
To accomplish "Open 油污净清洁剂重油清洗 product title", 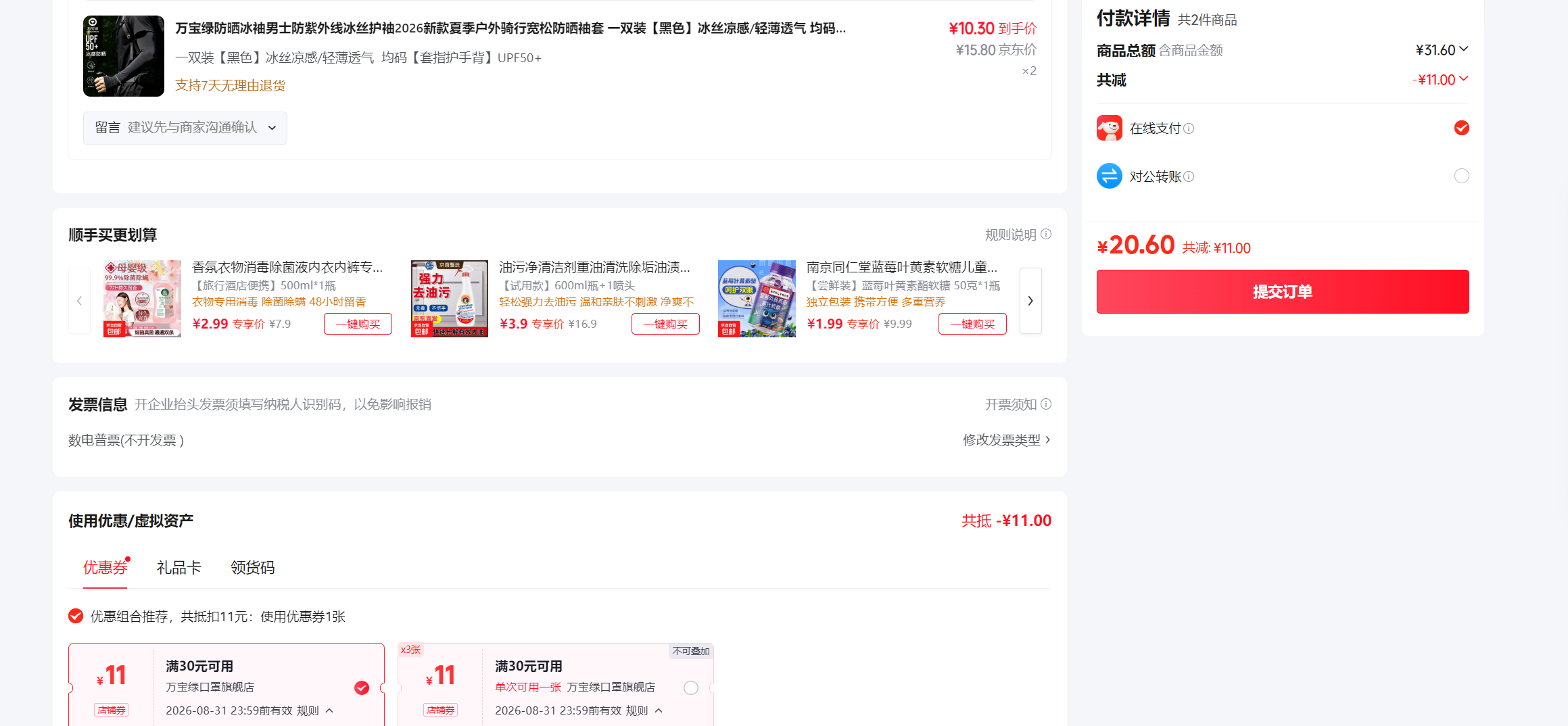I will pos(595,268).
